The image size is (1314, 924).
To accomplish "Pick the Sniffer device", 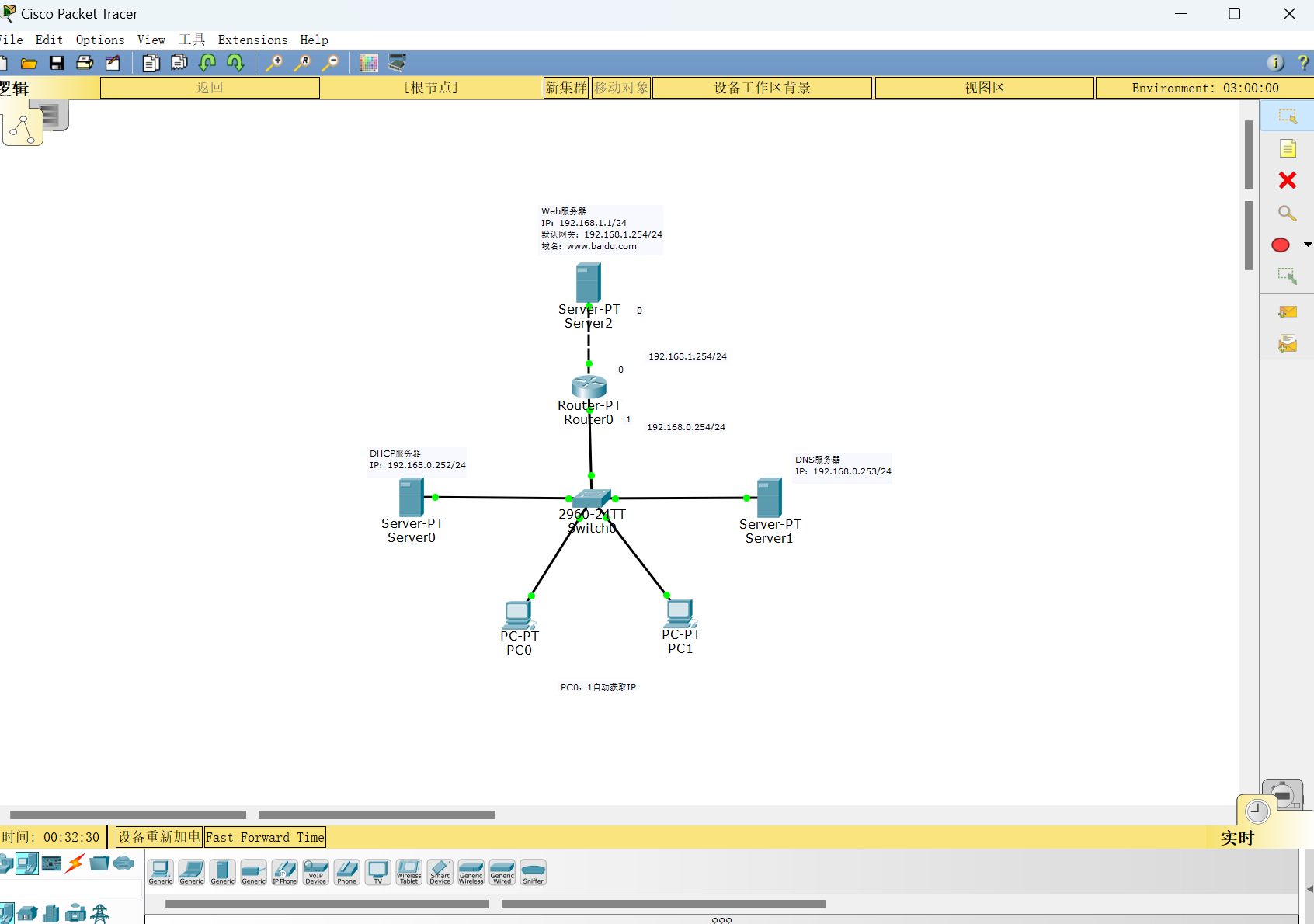I will tap(534, 872).
